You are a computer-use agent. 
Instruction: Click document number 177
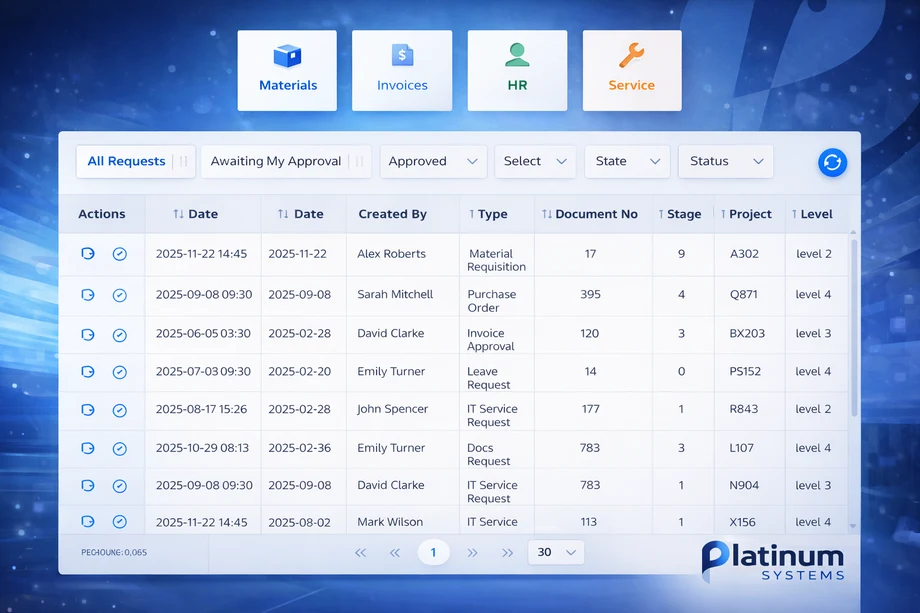click(590, 409)
